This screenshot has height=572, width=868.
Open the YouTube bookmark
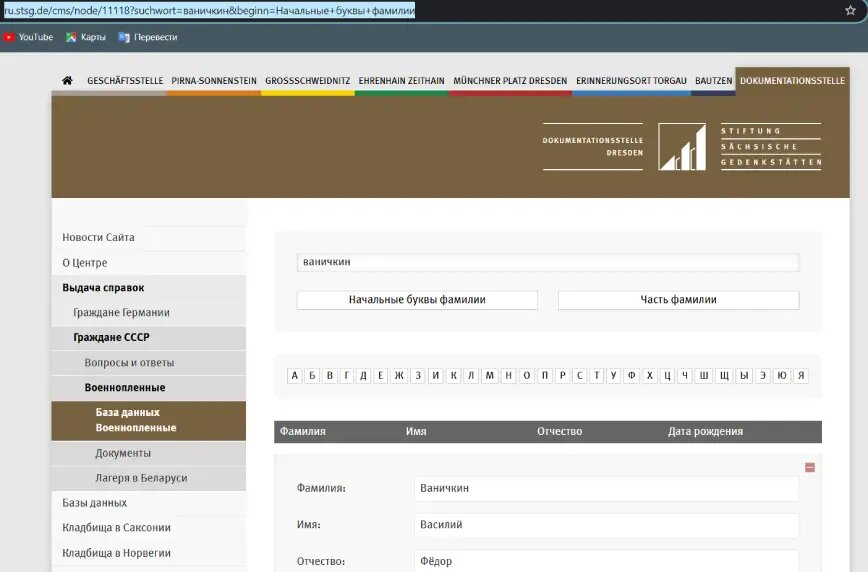click(29, 37)
